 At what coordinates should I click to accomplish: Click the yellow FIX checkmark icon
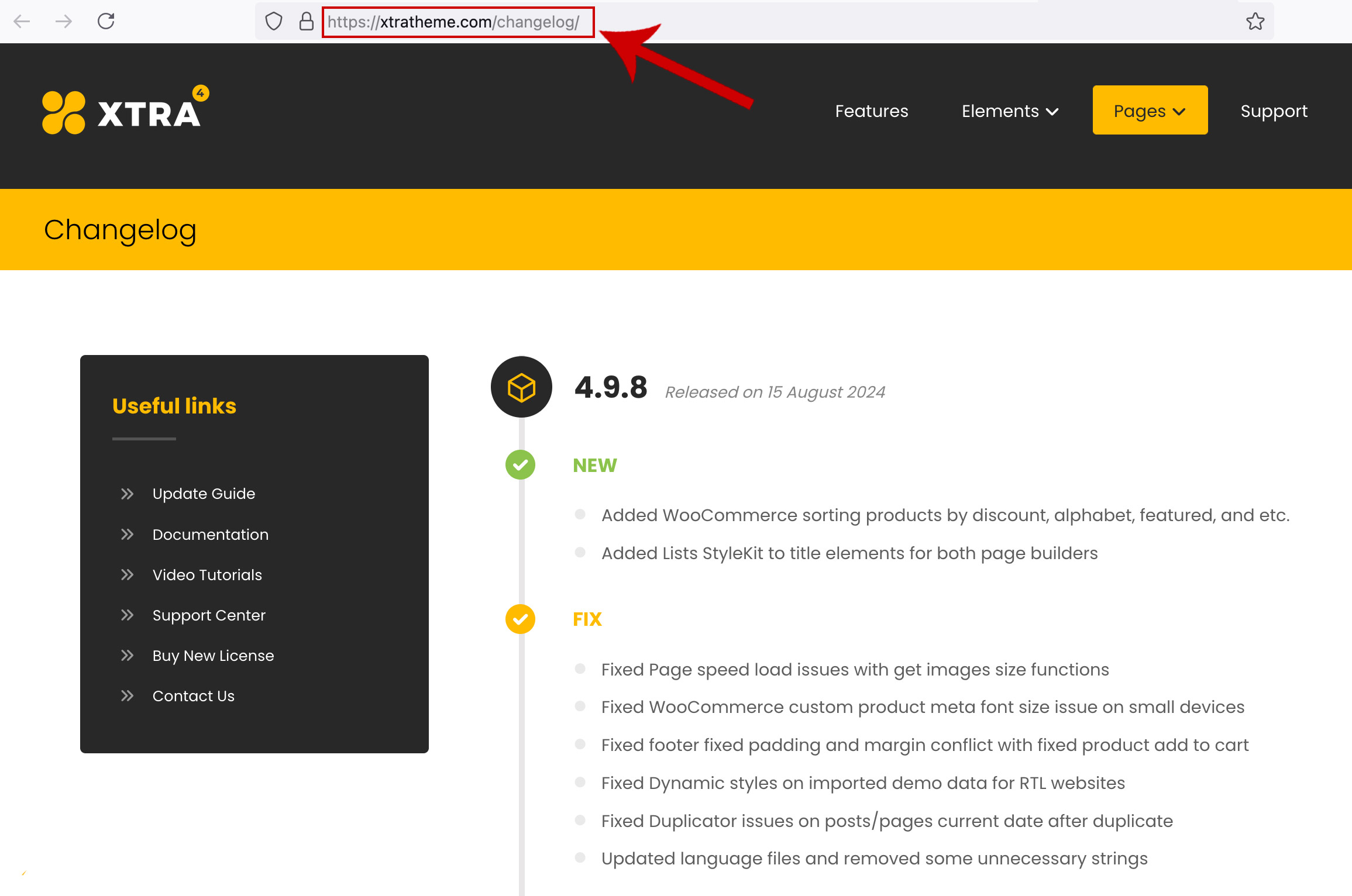(x=520, y=619)
